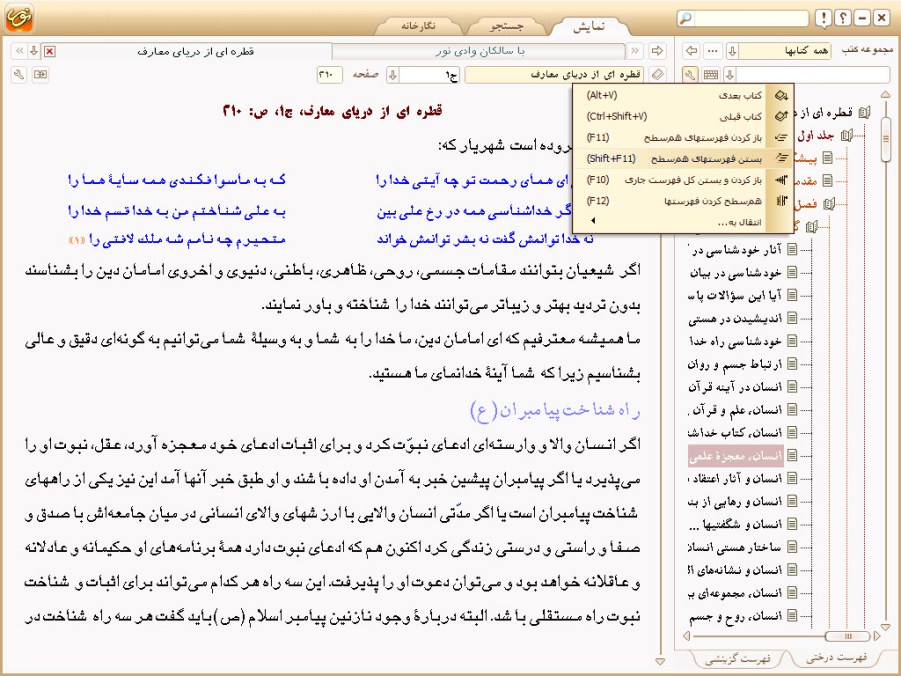Click the top search input field
This screenshot has width=901, height=676.
coord(750,18)
